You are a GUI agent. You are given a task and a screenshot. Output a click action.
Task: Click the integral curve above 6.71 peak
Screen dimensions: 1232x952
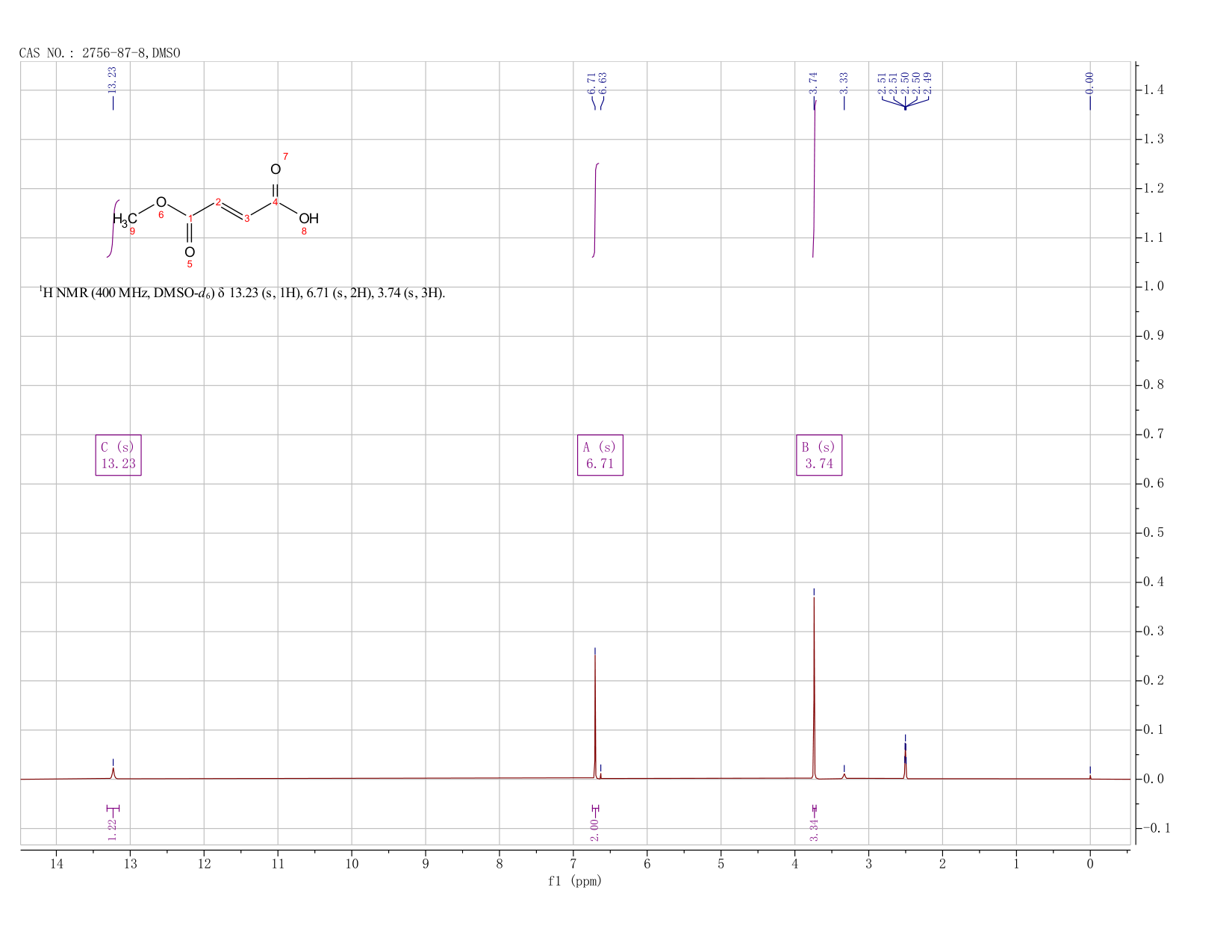coord(595,210)
